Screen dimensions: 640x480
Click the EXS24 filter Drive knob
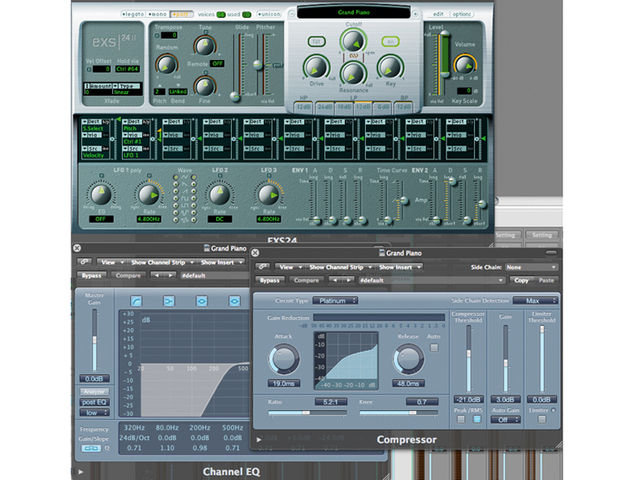pyautogui.click(x=316, y=67)
